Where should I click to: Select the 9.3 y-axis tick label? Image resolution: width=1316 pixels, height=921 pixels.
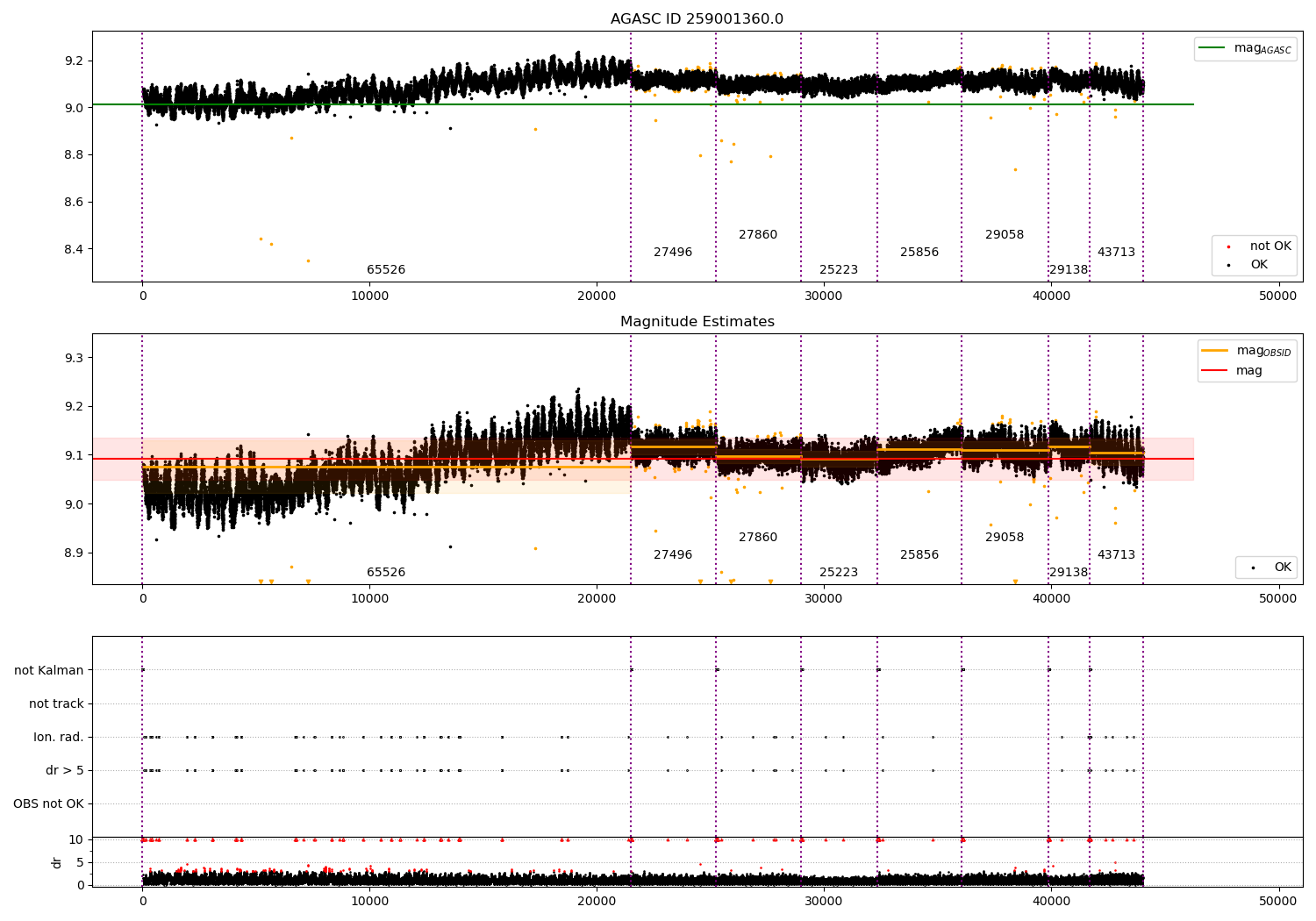tap(74, 358)
